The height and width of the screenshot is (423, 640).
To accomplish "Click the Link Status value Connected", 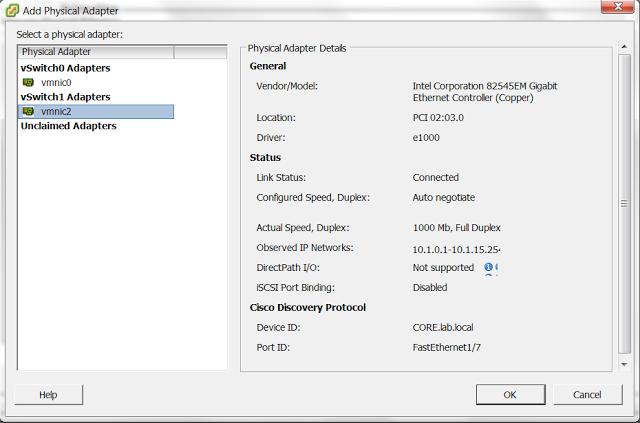I will click(436, 178).
